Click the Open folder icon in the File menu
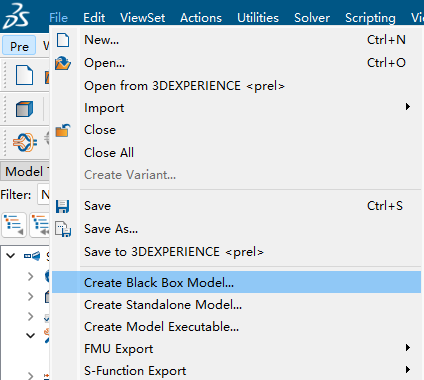 63,63
